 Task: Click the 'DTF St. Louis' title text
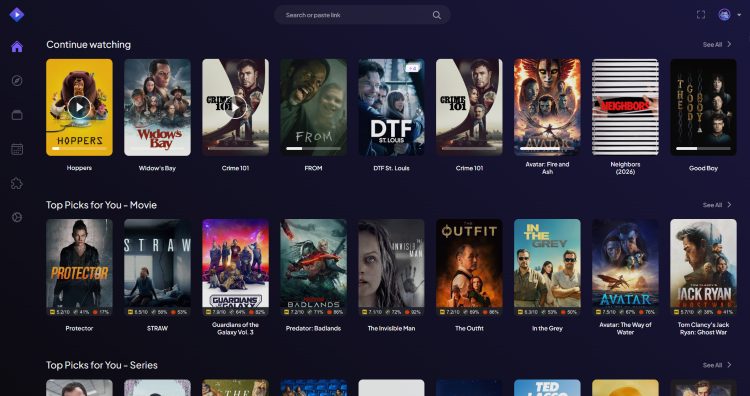tap(391, 168)
